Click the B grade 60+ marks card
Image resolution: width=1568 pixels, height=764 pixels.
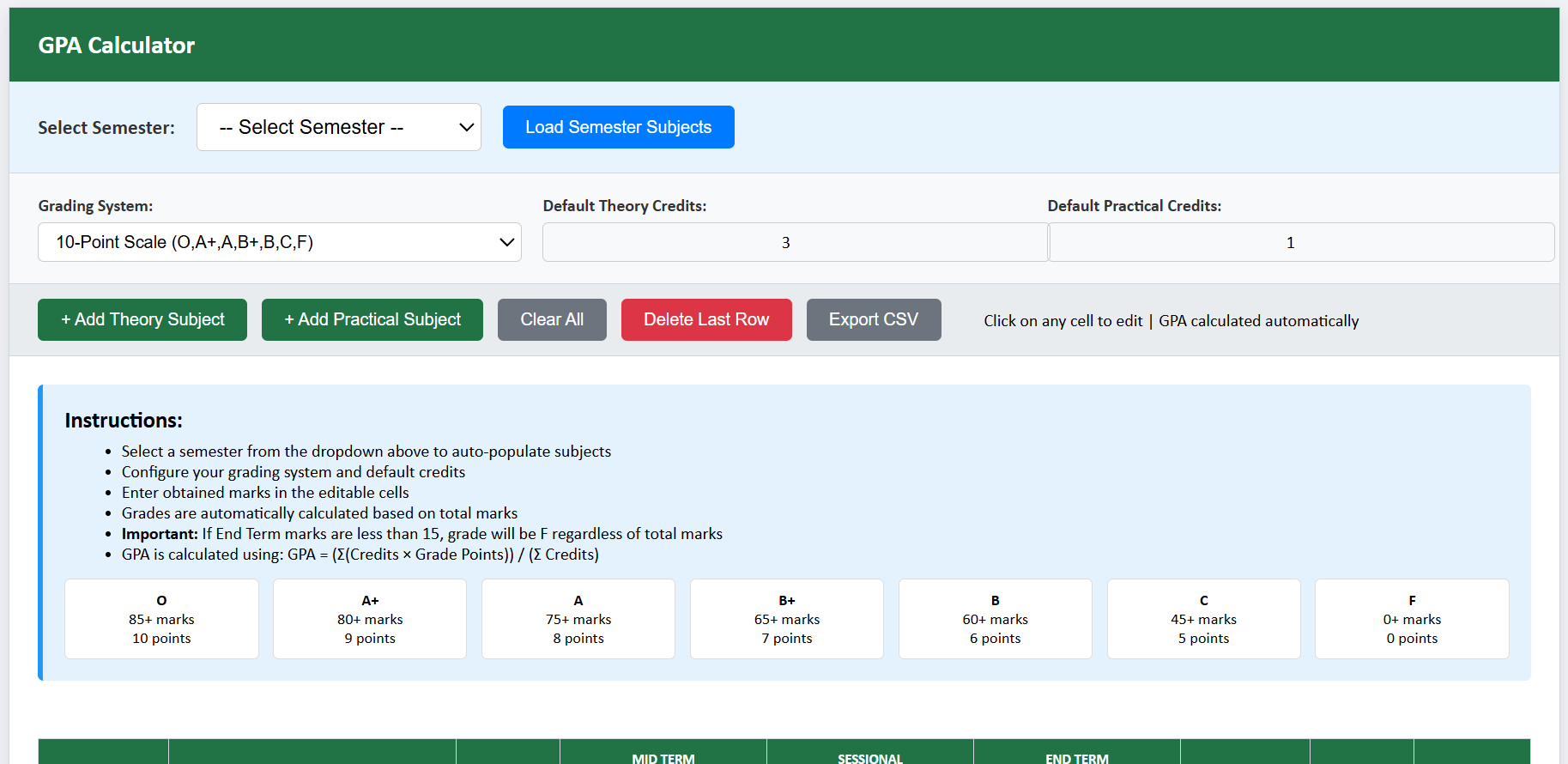click(x=996, y=619)
